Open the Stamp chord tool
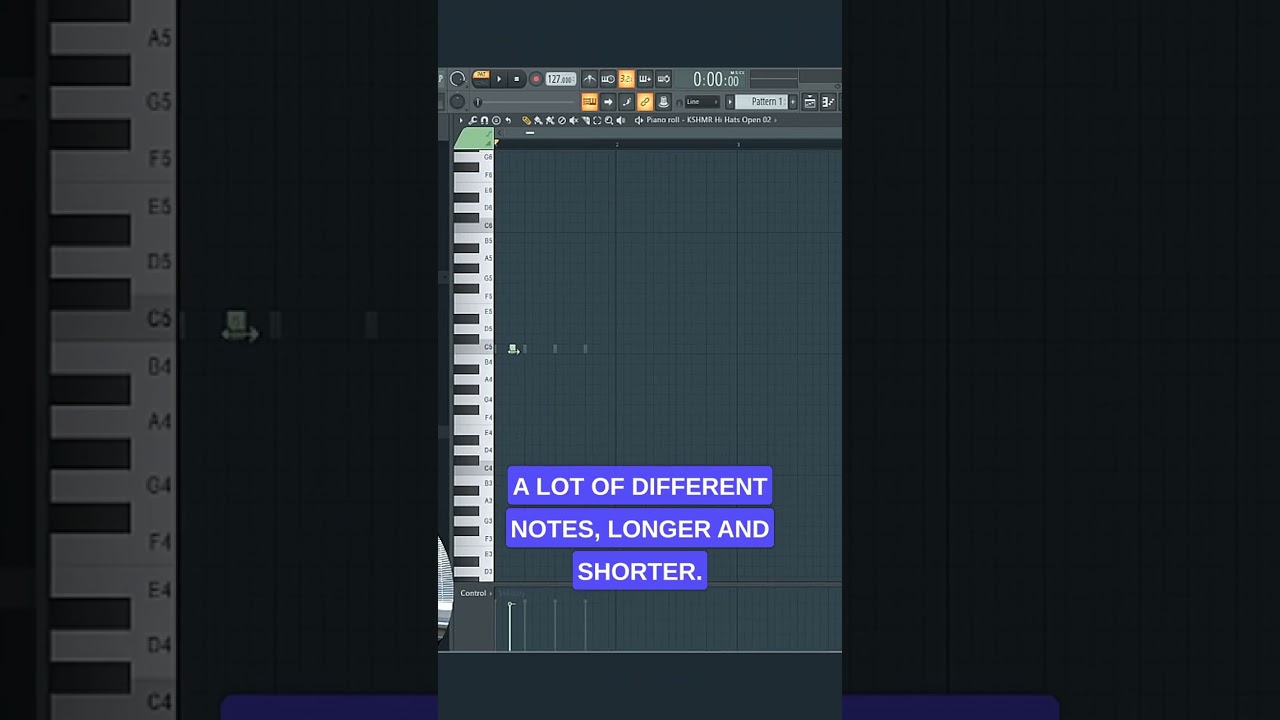This screenshot has height=720, width=1280. point(496,120)
